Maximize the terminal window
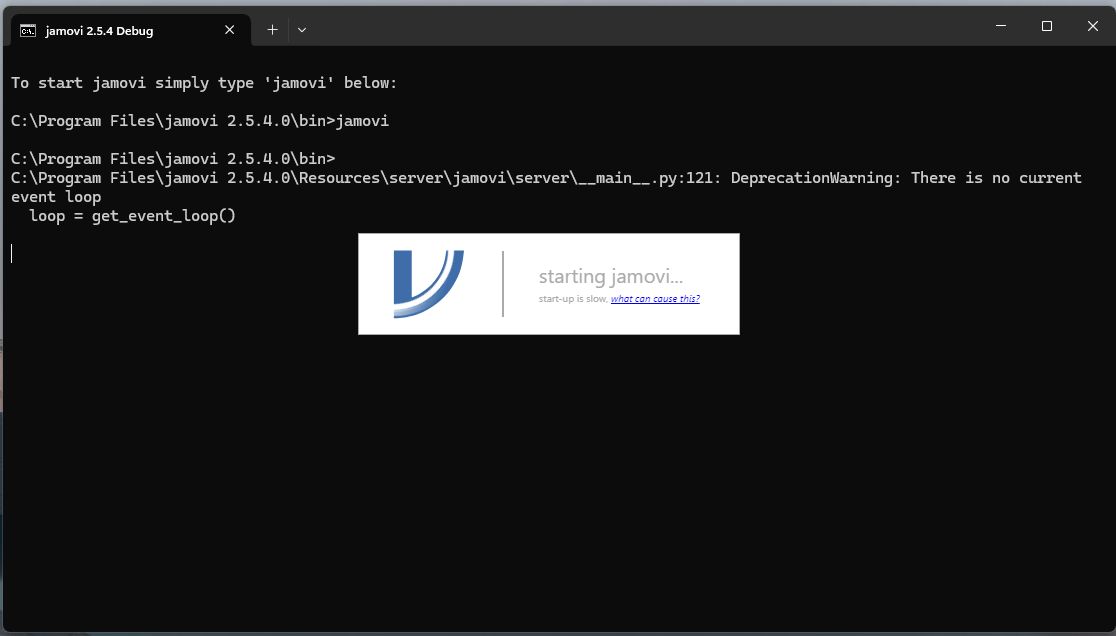 coord(1046,26)
